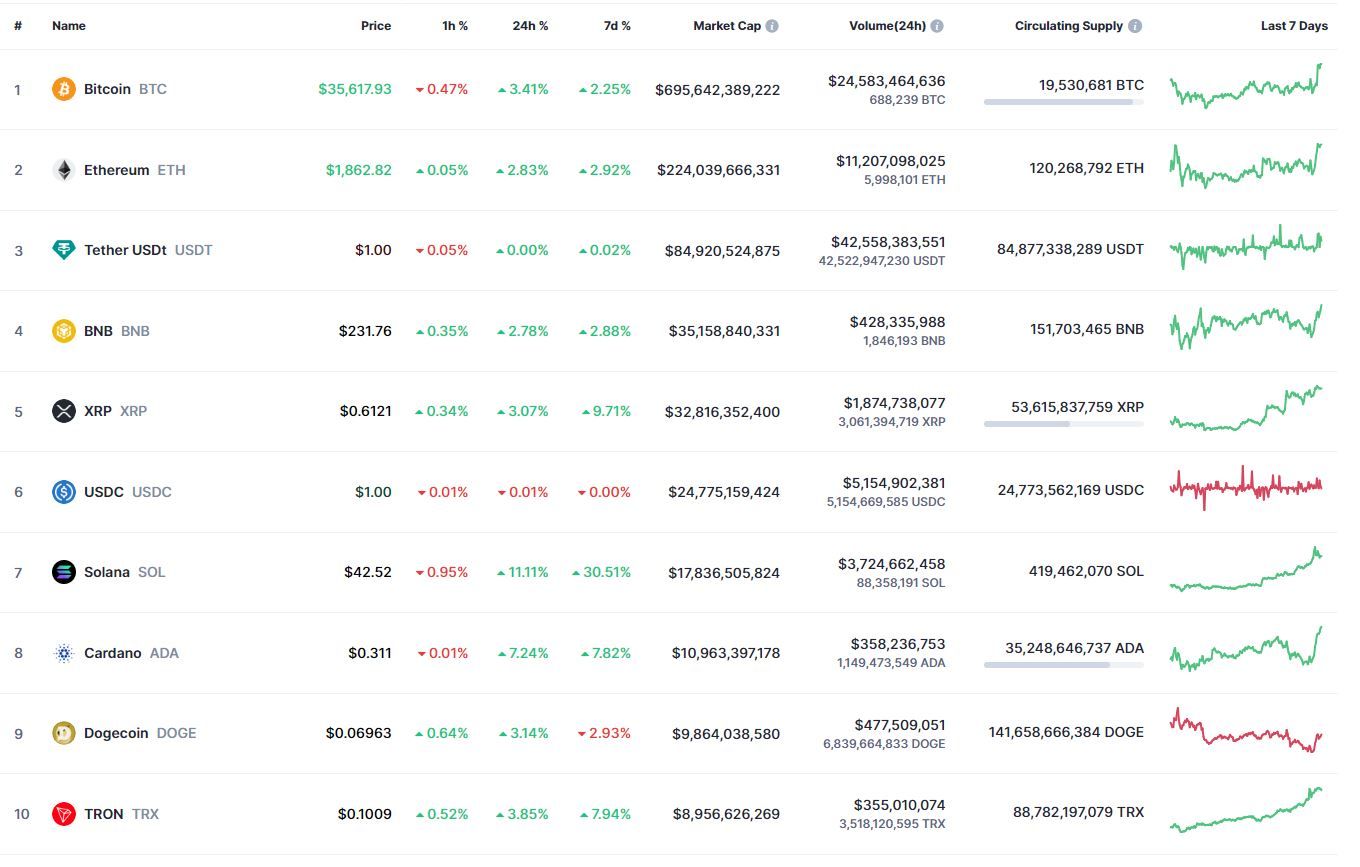The image size is (1360, 867).
Task: Click the TRON red logo icon
Action: tap(64, 814)
